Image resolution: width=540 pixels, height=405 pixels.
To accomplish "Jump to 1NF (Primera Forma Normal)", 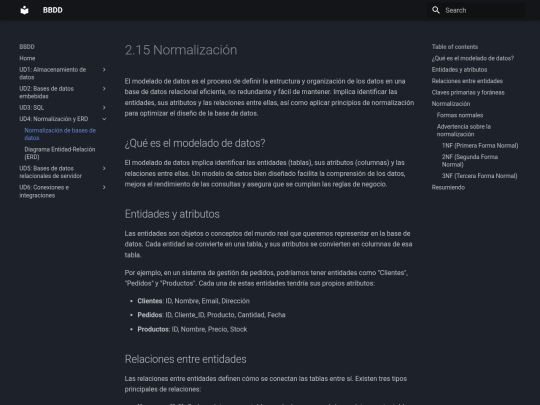I will [x=480, y=145].
